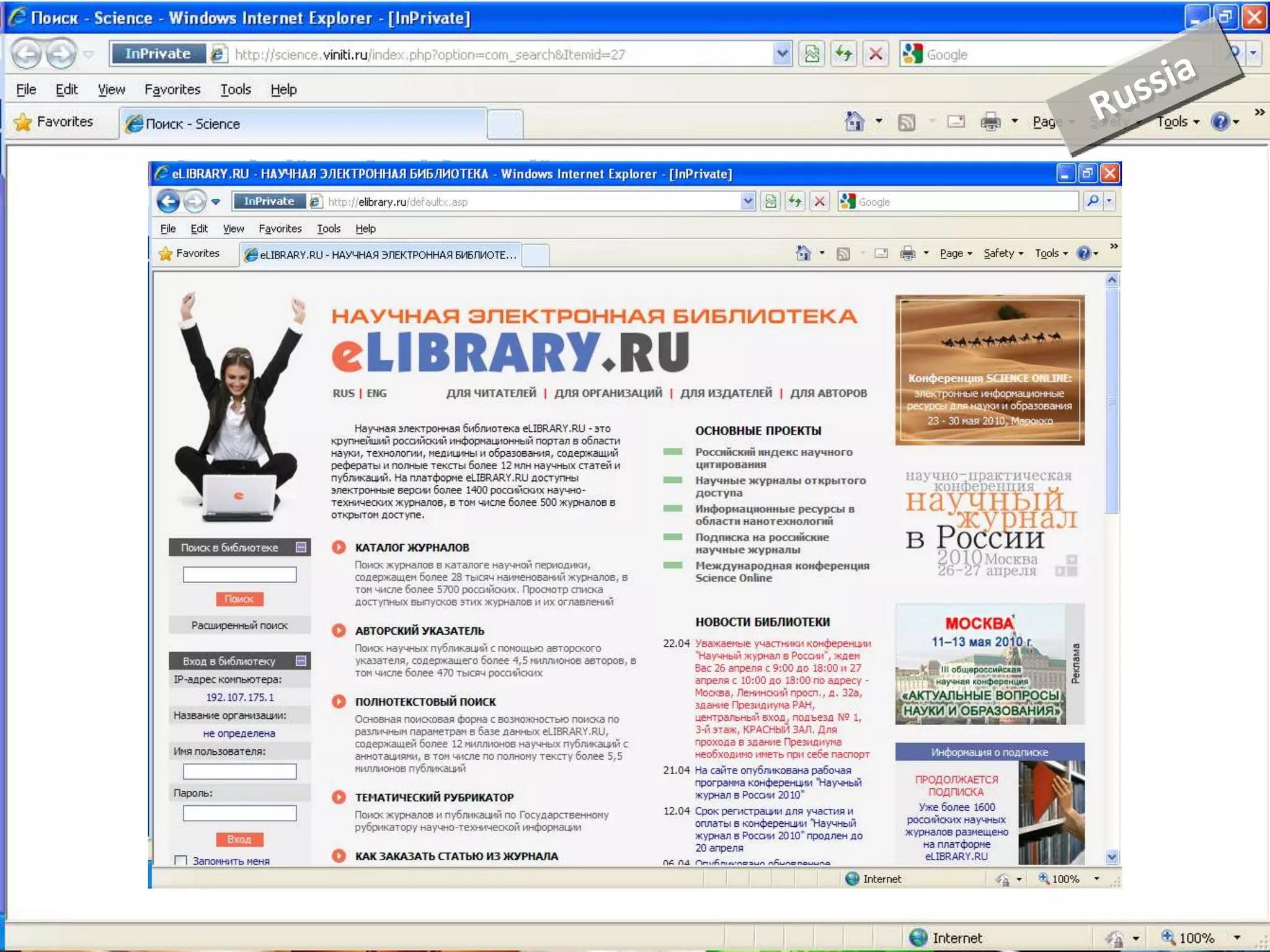The height and width of the screenshot is (952, 1270).
Task: Click the Refresh icon in inner address bar
Action: click(x=795, y=201)
